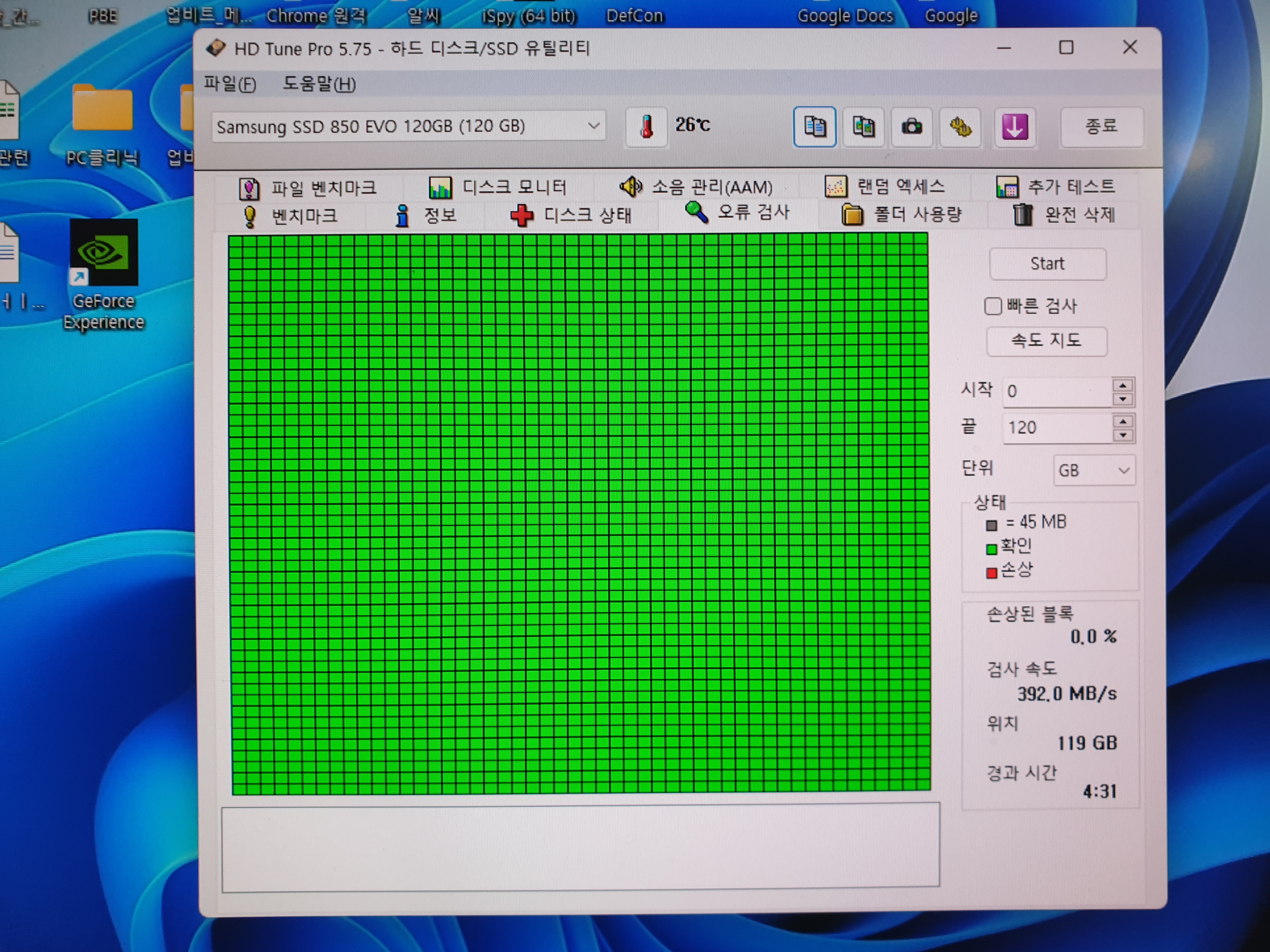Switch to 추가 테스트 tab
The width and height of the screenshot is (1270, 952).
pos(1055,186)
